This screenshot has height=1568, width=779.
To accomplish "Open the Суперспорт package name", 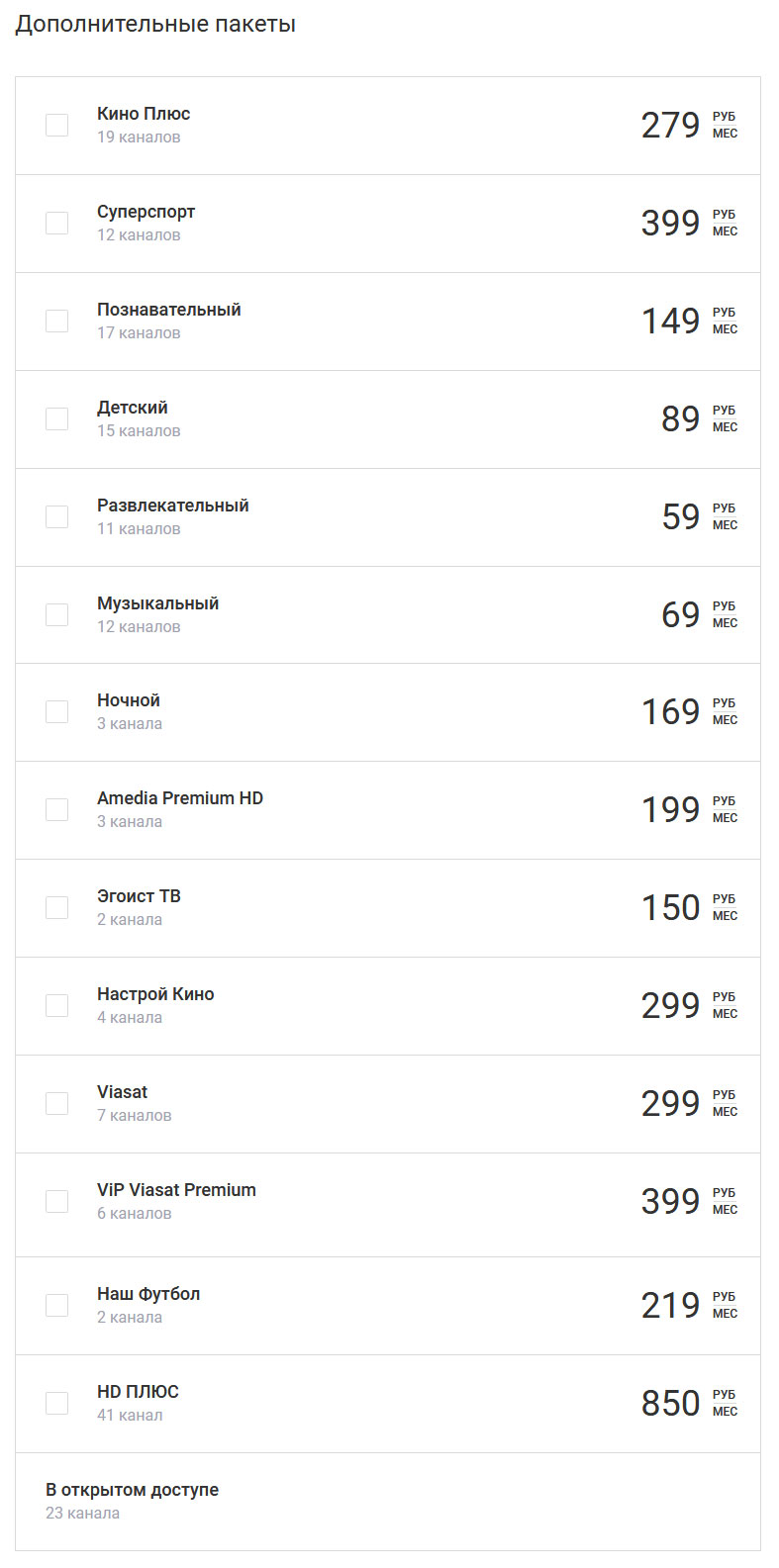I will click(146, 212).
